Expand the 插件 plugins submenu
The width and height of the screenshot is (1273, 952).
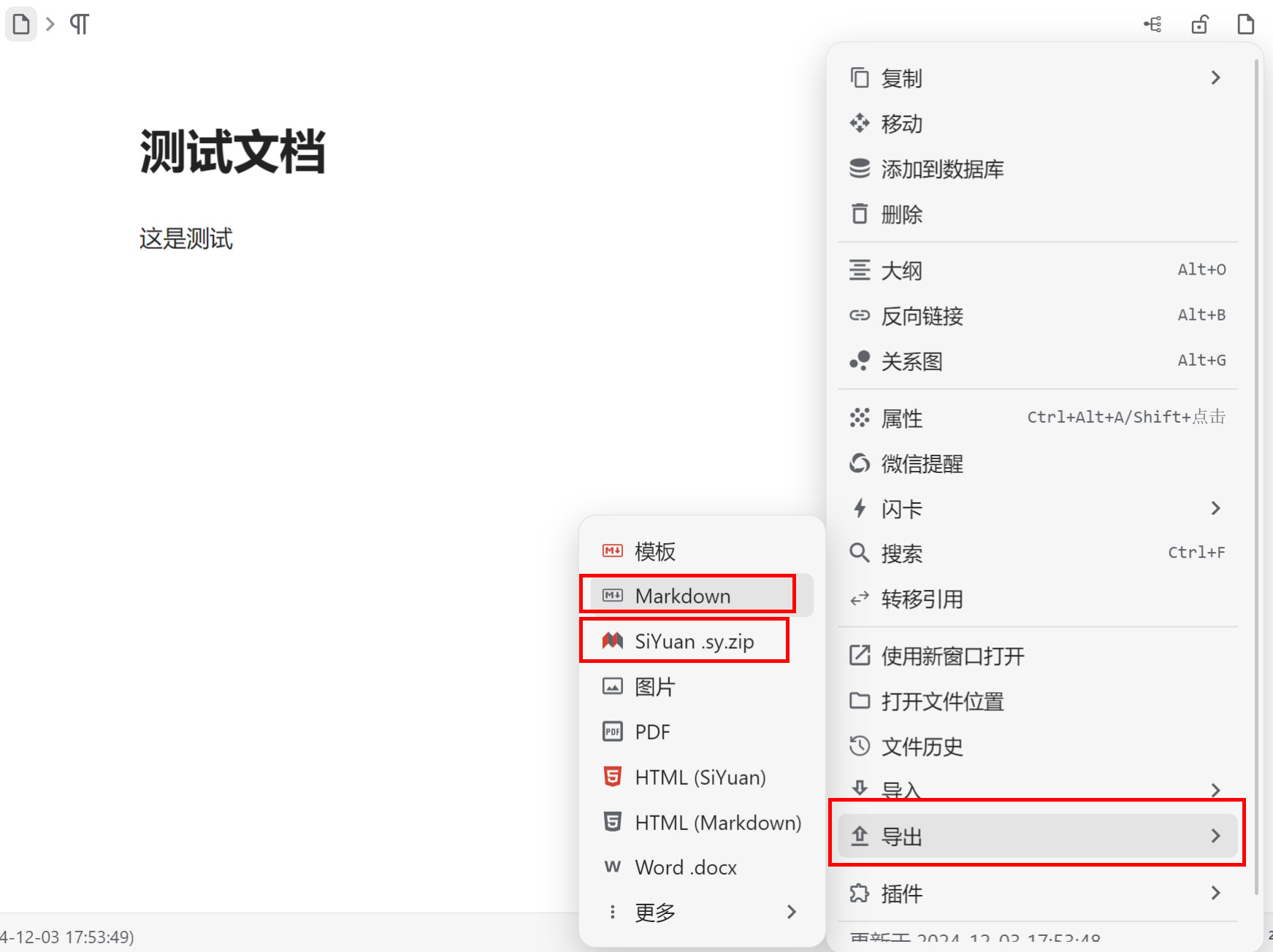1215,893
